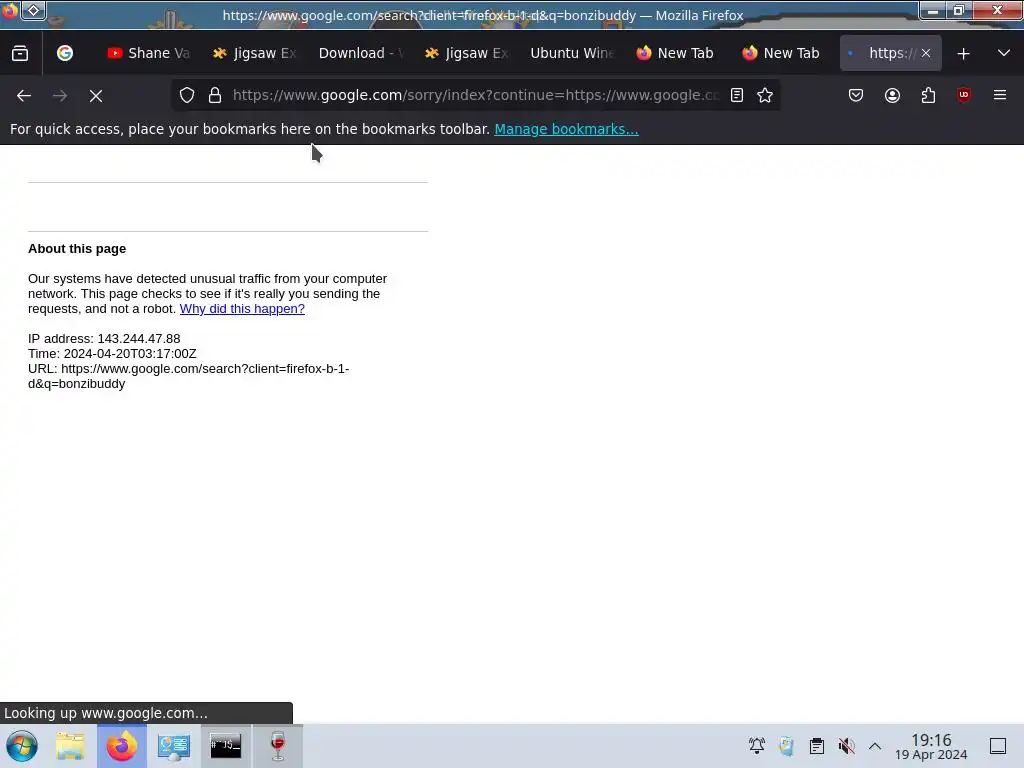Screen dimensions: 1024x768
Task: Click the URL address bar
Action: point(475,95)
